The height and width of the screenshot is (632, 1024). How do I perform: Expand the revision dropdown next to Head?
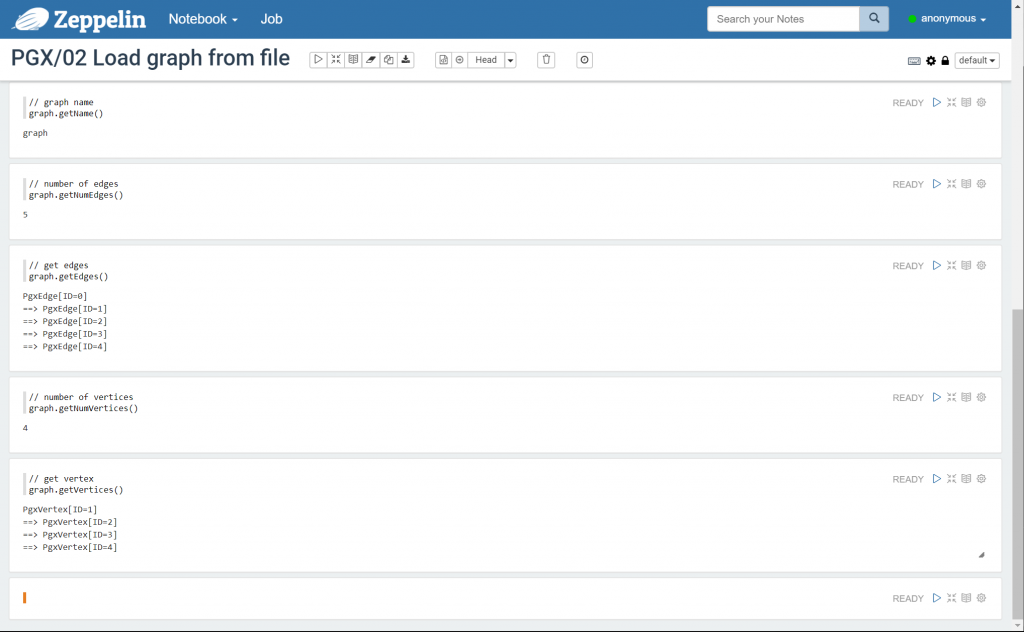pyautogui.click(x=510, y=60)
